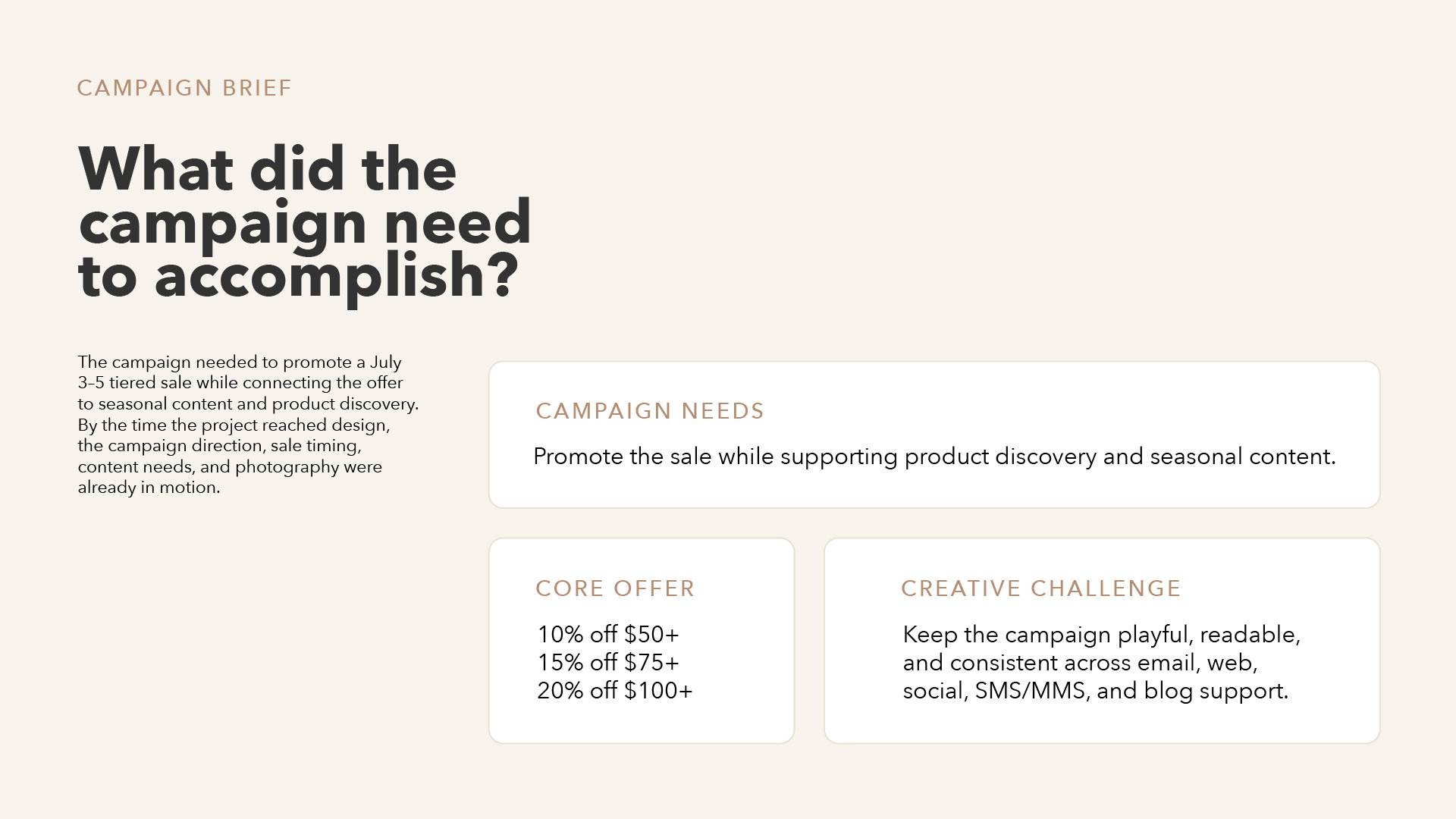Click the 'social, SMS/MMS, and blog support' line
The image size is (1456, 819).
point(1095,691)
